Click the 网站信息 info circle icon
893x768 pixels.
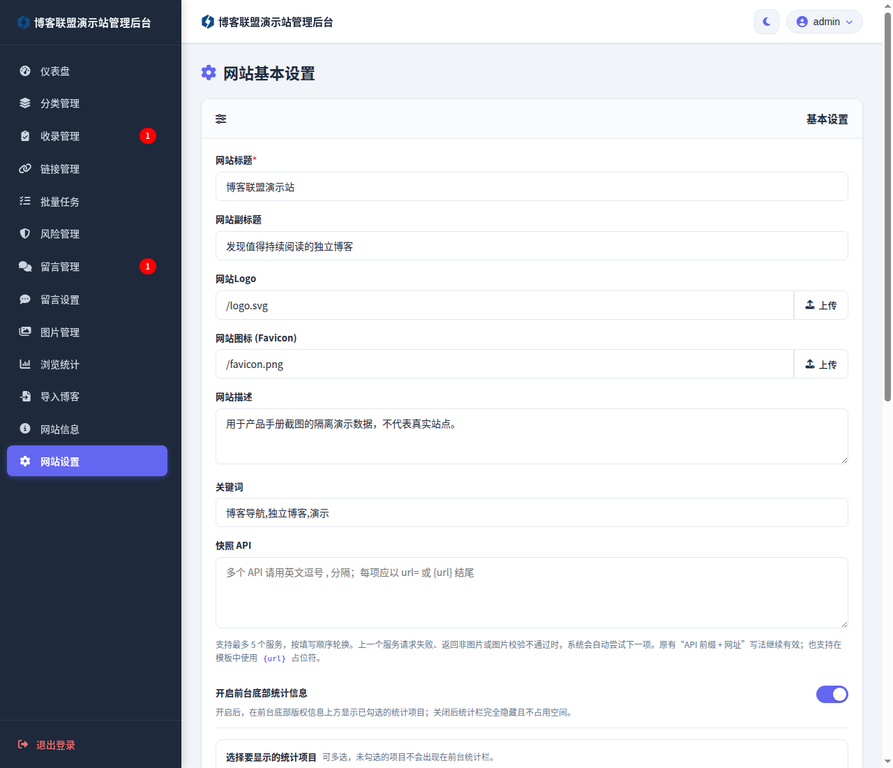(25, 428)
